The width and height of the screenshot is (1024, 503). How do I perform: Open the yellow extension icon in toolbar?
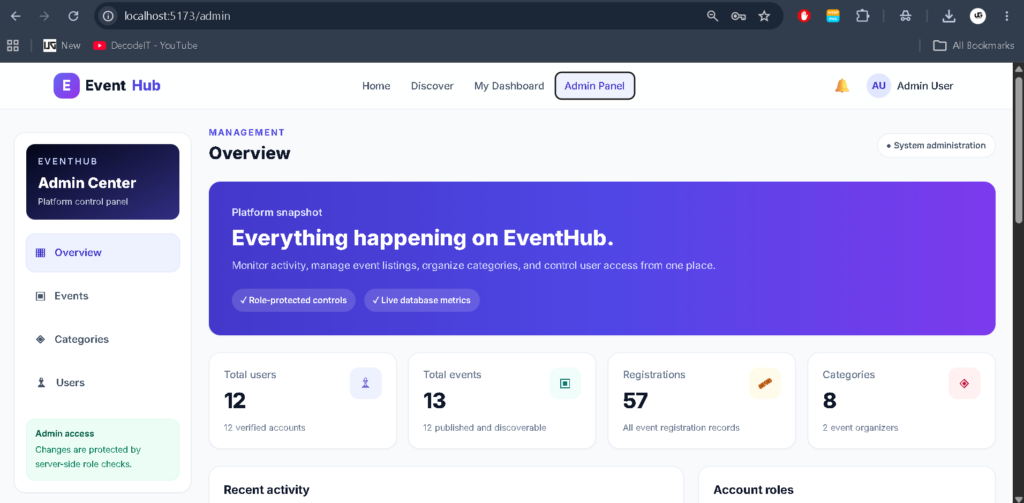(833, 16)
